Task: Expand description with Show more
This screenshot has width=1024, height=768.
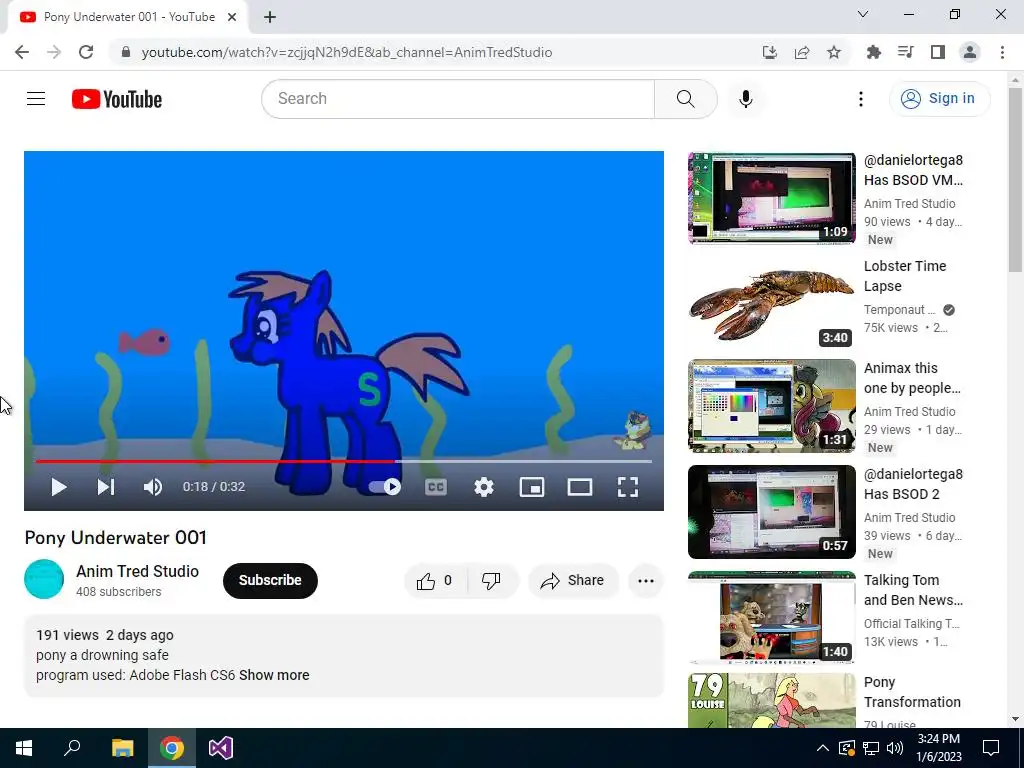Action: pos(274,675)
